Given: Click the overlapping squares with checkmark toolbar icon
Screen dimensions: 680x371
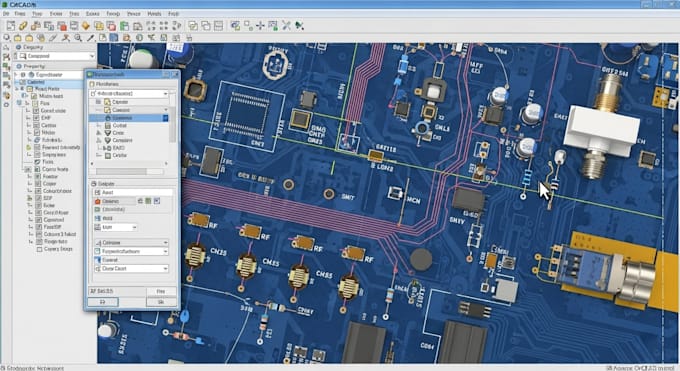Looking at the screenshot, I should 193,26.
